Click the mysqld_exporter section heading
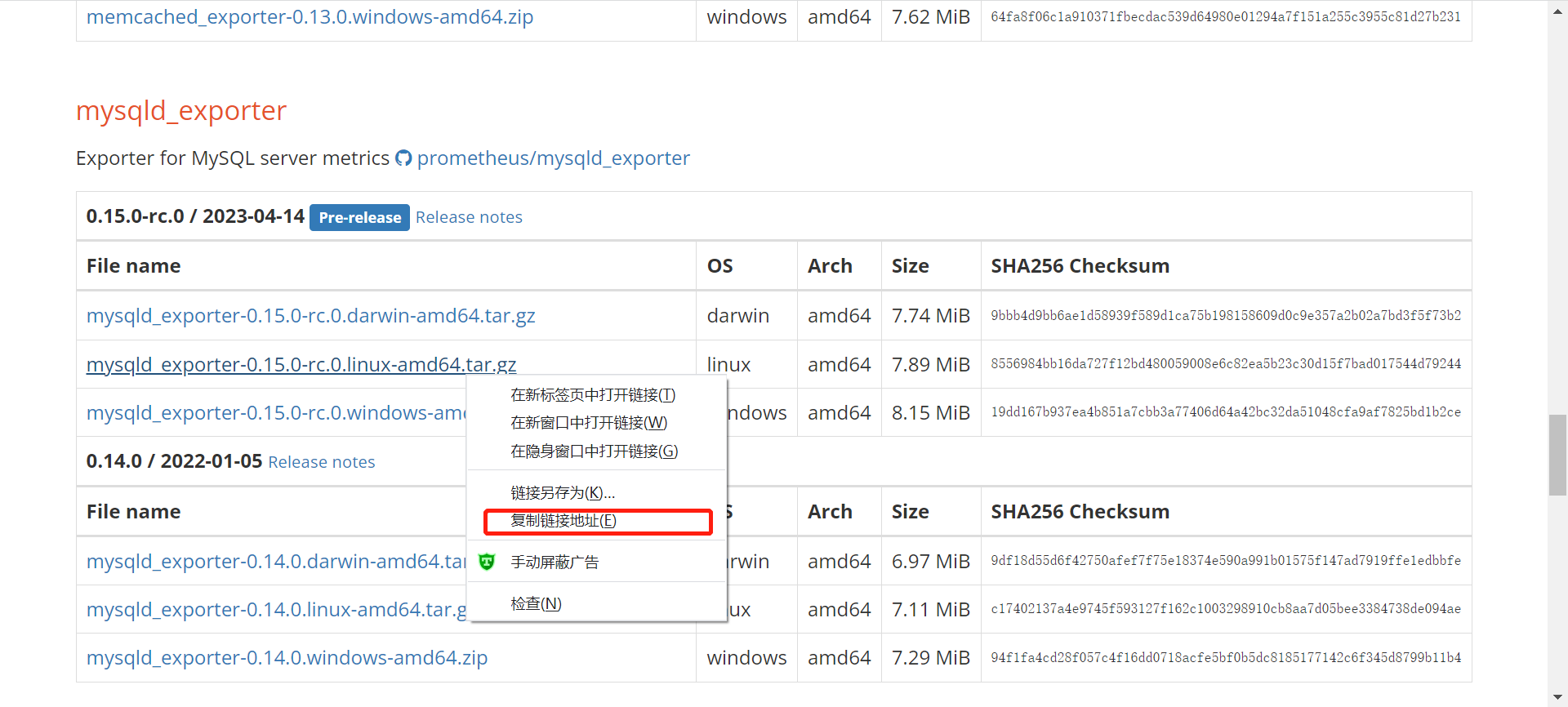The image size is (1568, 707). coord(181,111)
